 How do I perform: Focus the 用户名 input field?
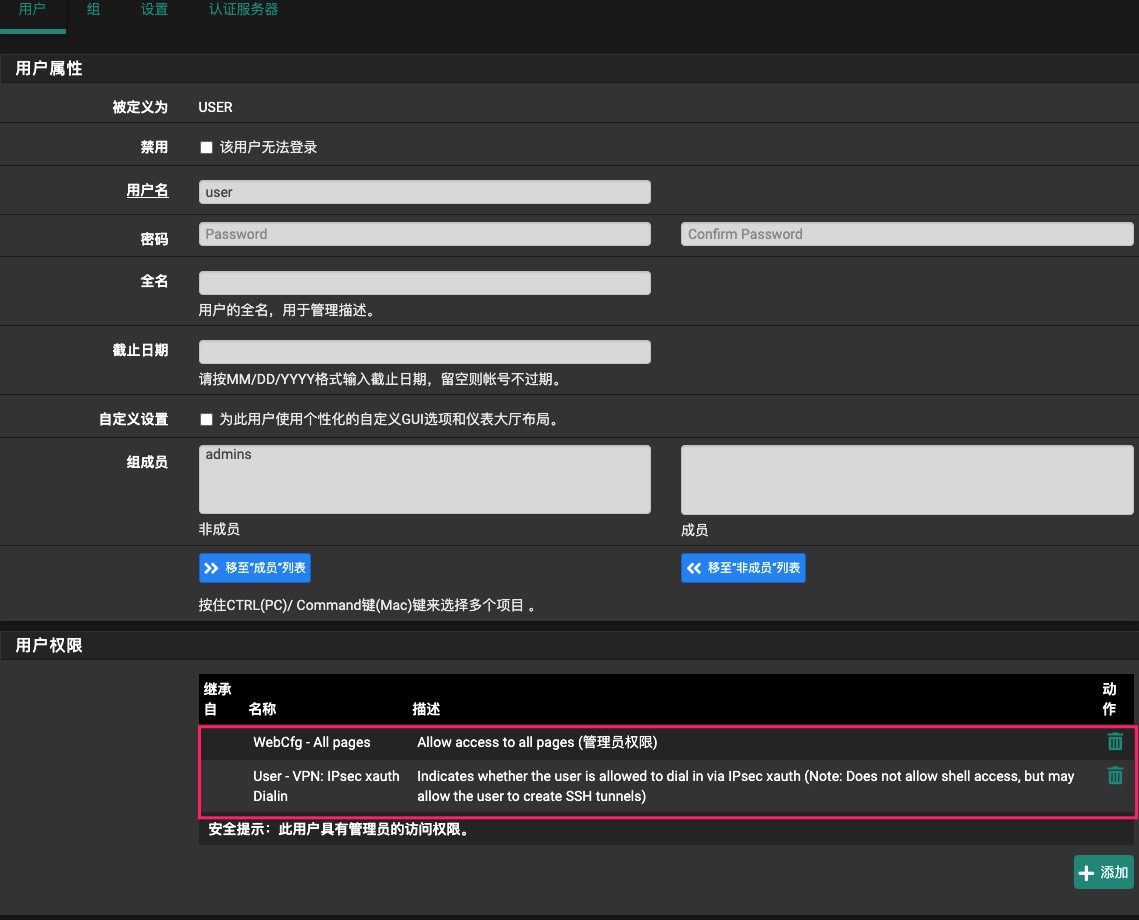click(x=424, y=192)
